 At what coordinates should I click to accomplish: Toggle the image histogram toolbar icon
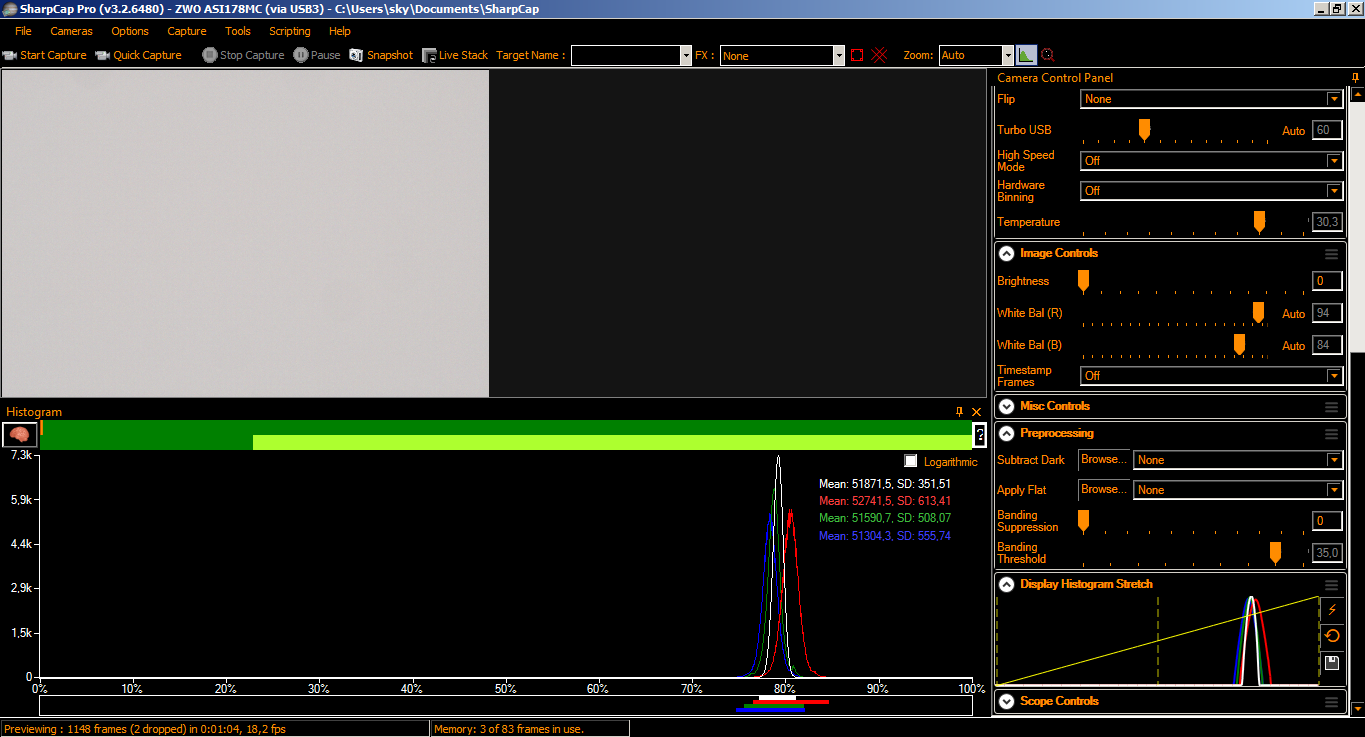click(1027, 56)
